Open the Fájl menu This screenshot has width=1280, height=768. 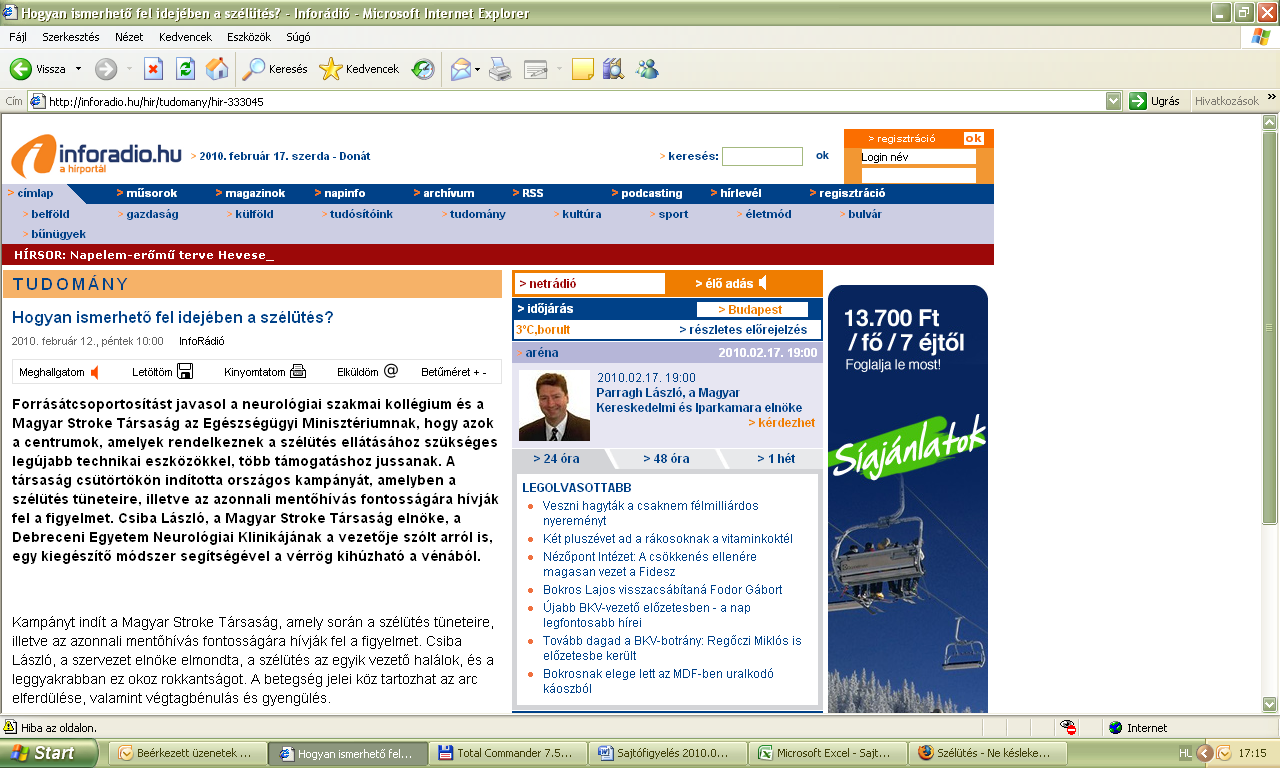[17, 37]
